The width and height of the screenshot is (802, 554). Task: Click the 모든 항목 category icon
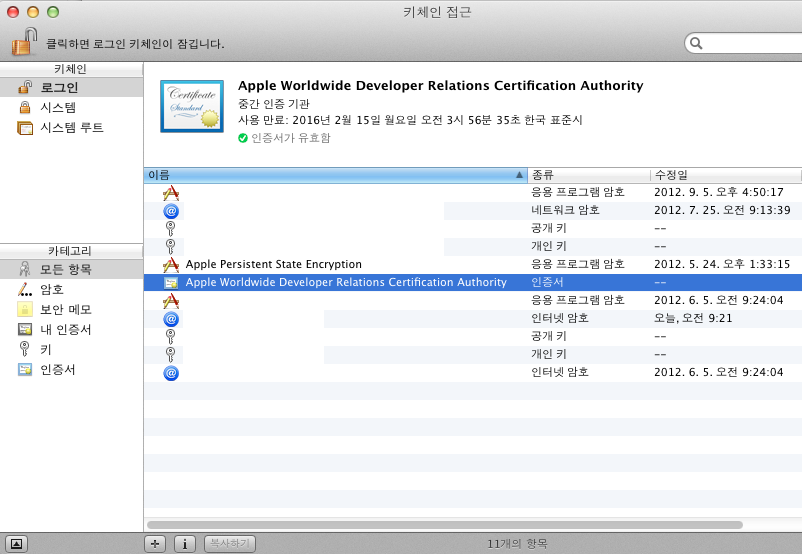[x=25, y=269]
